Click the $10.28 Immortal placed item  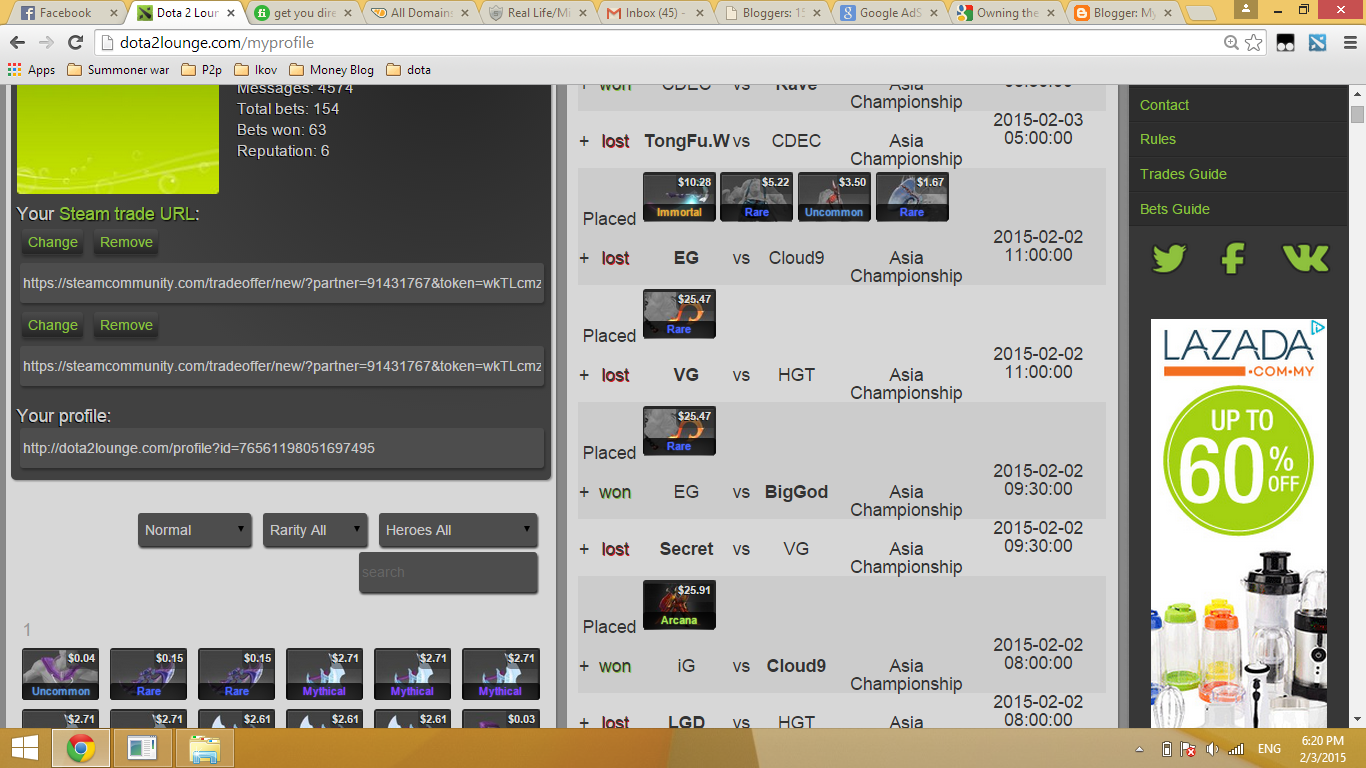pyautogui.click(x=680, y=197)
